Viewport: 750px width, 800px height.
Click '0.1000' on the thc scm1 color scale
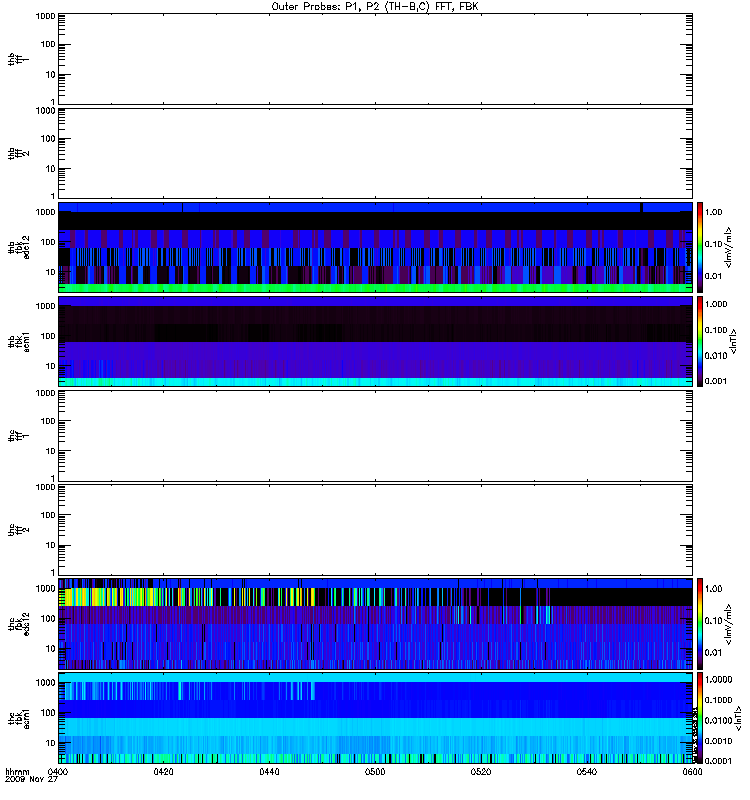pyautogui.click(x=718, y=700)
